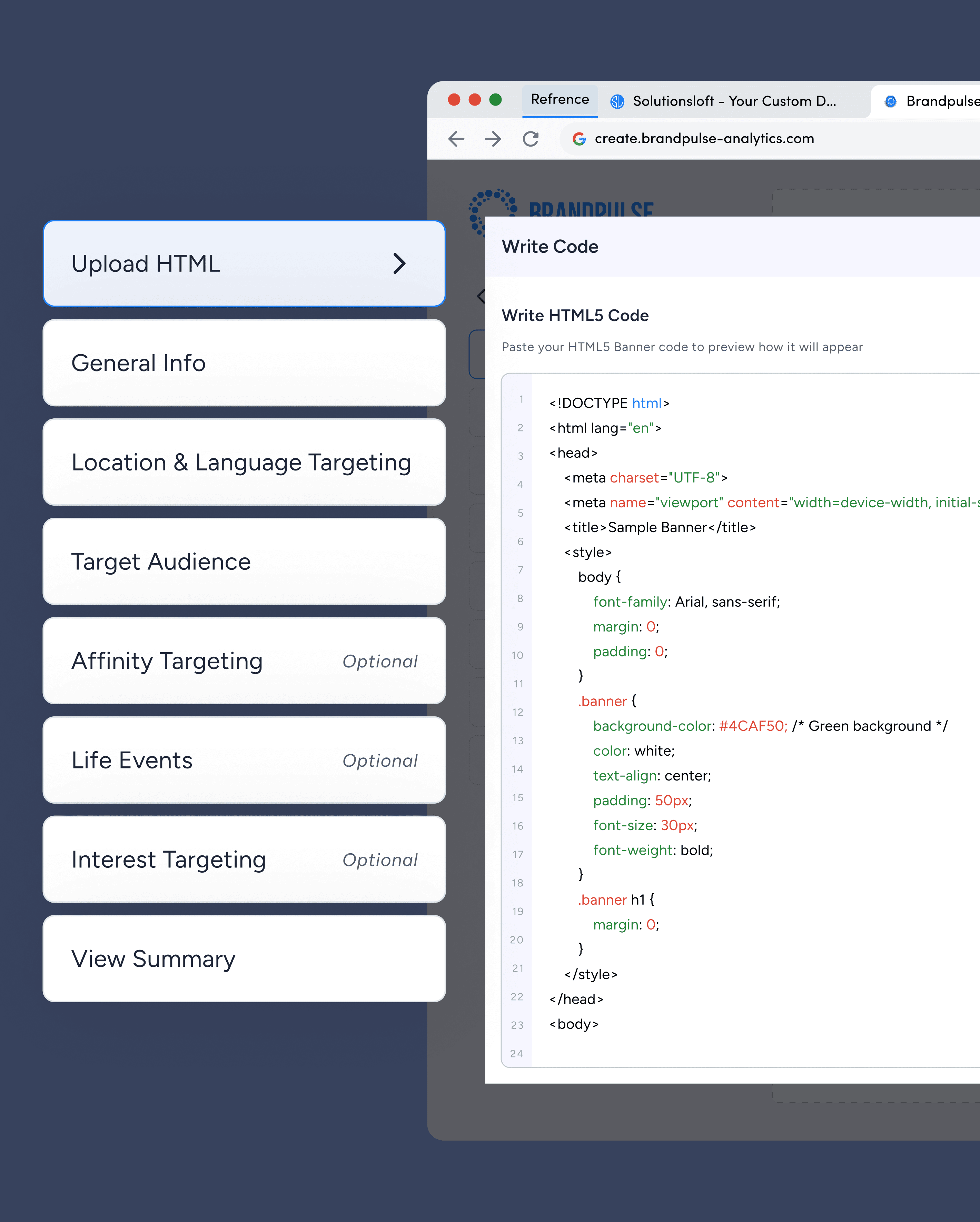Click the Brandpulse tab favicon
980x1222 pixels.
891,101
